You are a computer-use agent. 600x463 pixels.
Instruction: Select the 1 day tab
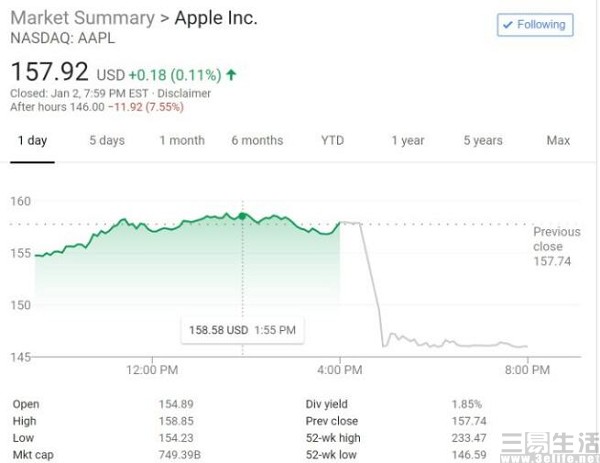click(32, 141)
